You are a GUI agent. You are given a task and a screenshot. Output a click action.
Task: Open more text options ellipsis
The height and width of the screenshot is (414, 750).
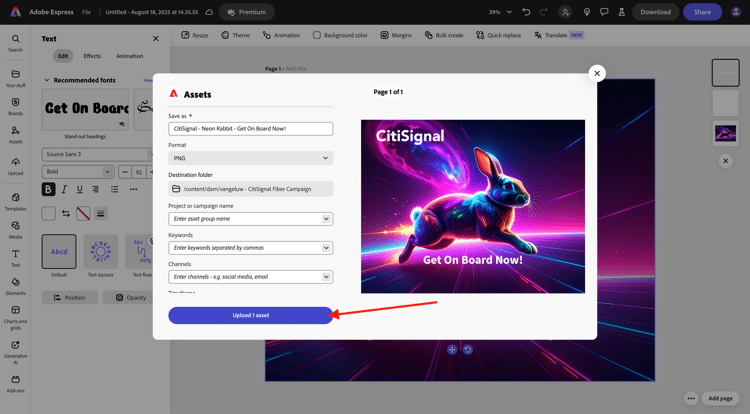(x=133, y=189)
